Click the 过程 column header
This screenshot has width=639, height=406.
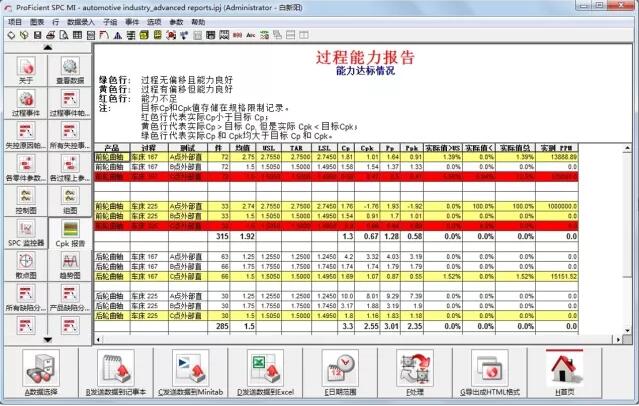(149, 148)
